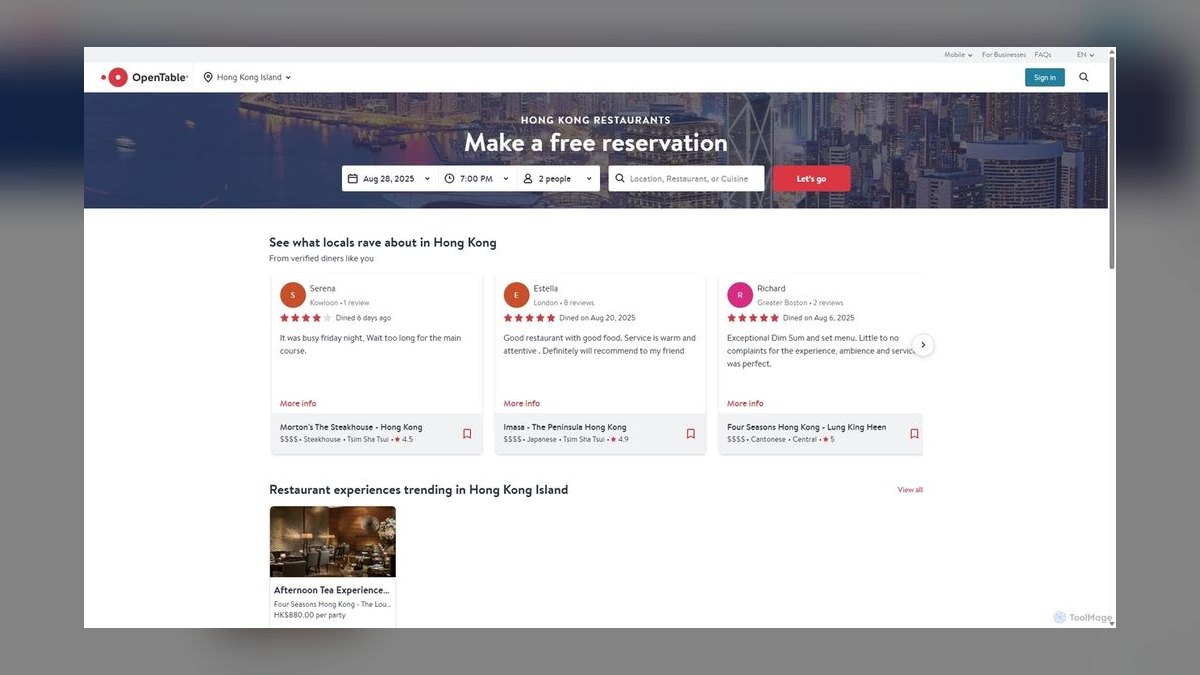Image resolution: width=1200 pixels, height=675 pixels.
Task: Click 'Restaurant experiences trending in Hong Kong Island' heading
Action: (x=419, y=490)
